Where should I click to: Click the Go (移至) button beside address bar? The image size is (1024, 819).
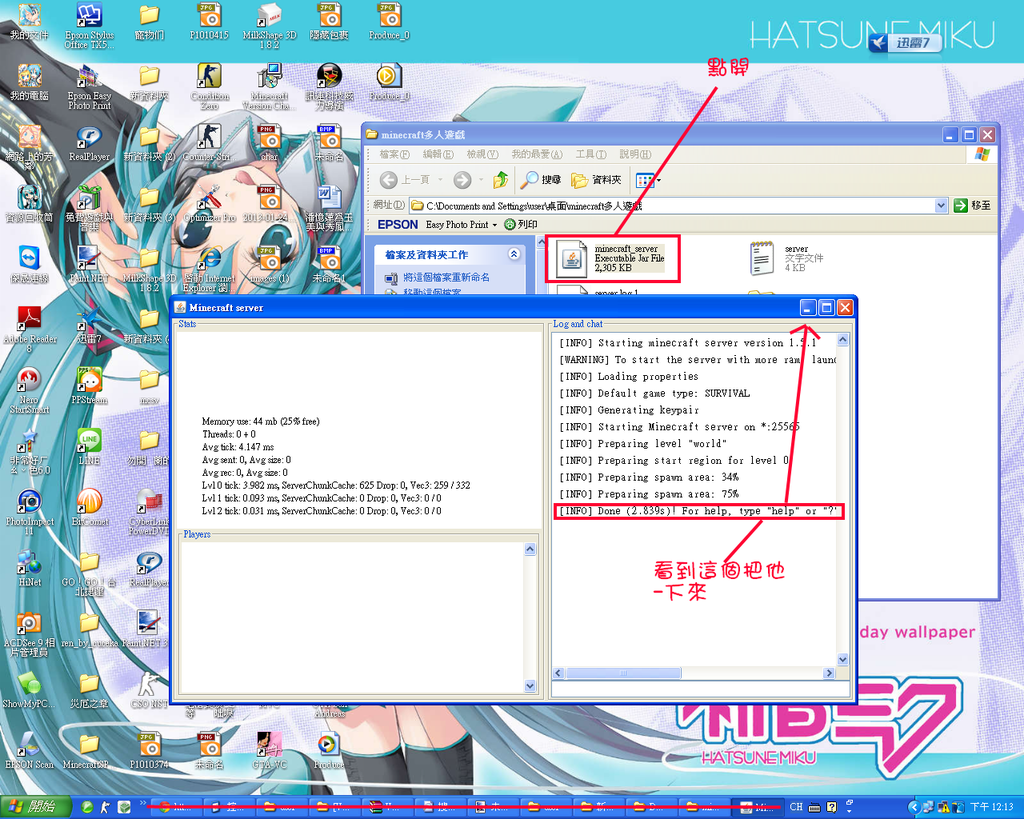tap(972, 206)
